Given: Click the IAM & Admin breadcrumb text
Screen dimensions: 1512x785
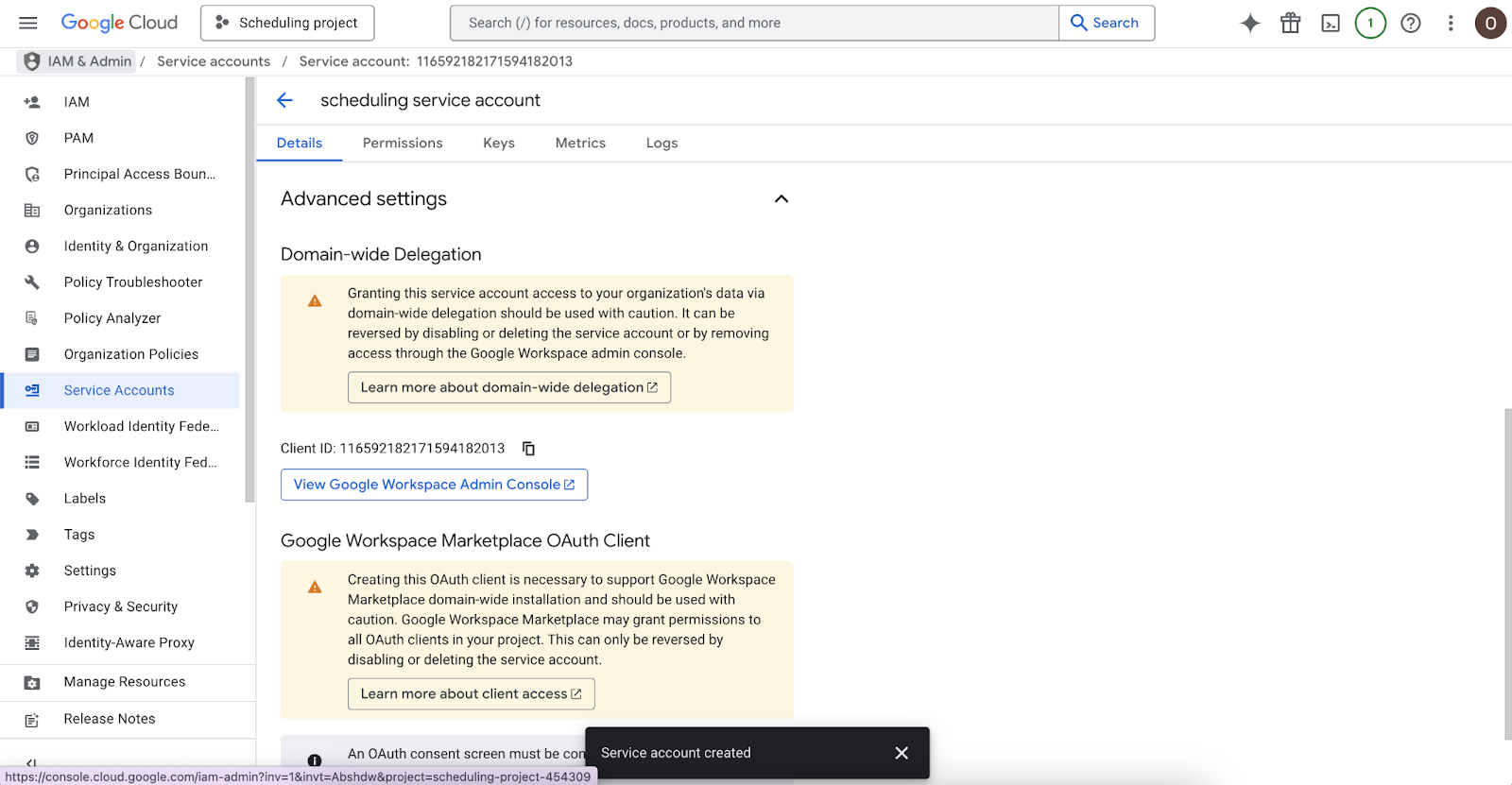Looking at the screenshot, I should pyautogui.click(x=90, y=61).
